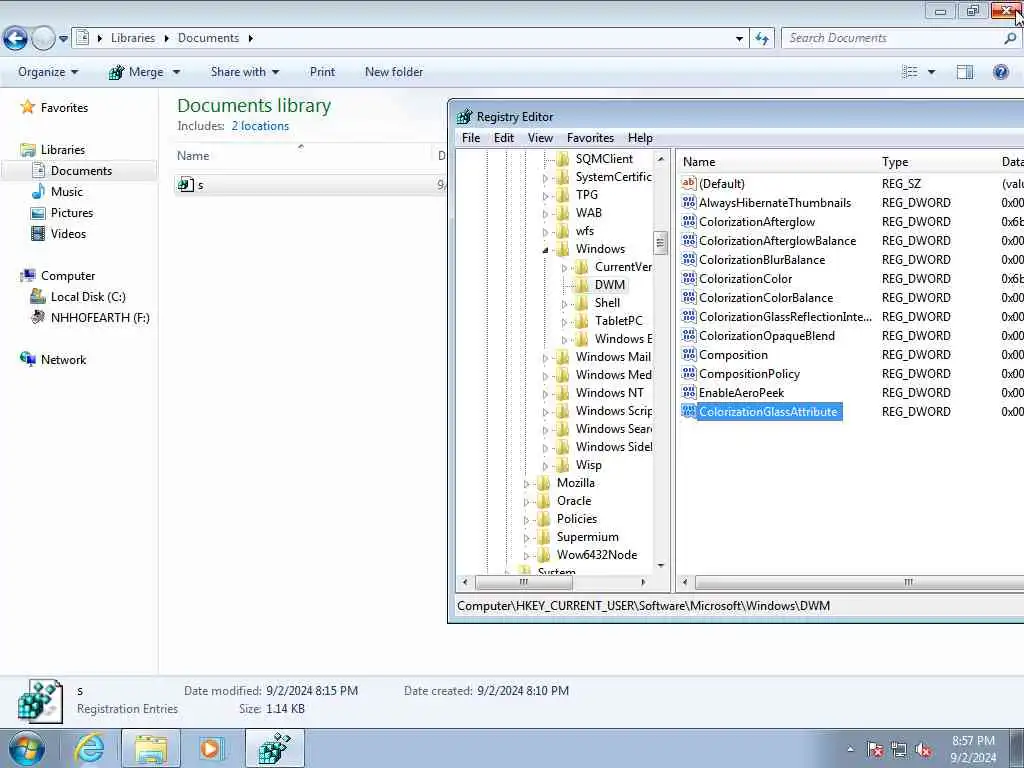Open the Registry Editor File menu
This screenshot has height=768, width=1024.
pos(471,138)
